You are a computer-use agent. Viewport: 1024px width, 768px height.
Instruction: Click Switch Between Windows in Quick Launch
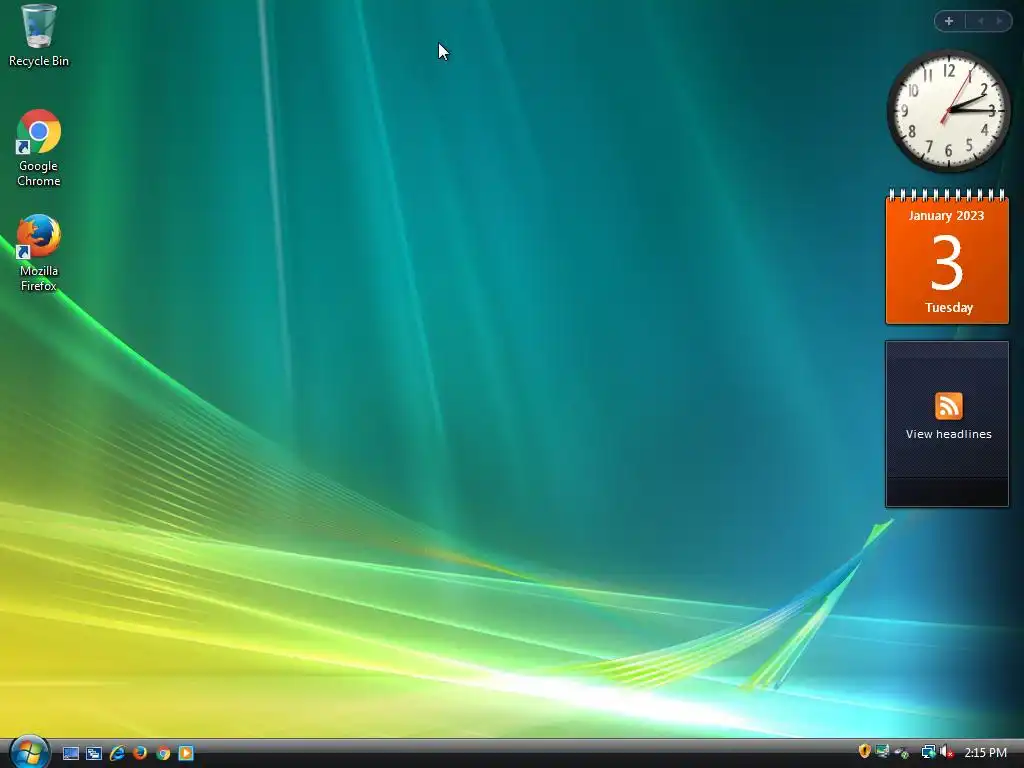pyautogui.click(x=94, y=753)
